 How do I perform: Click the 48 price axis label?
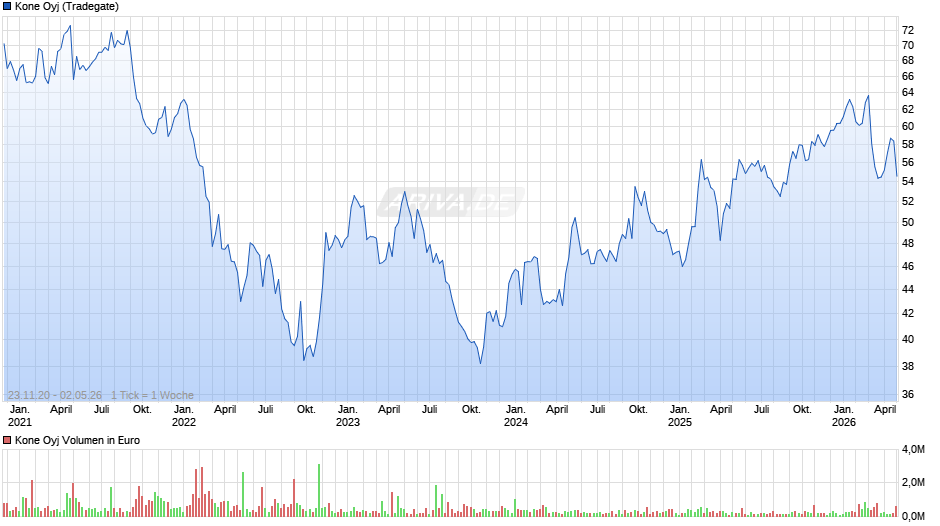pyautogui.click(x=908, y=244)
